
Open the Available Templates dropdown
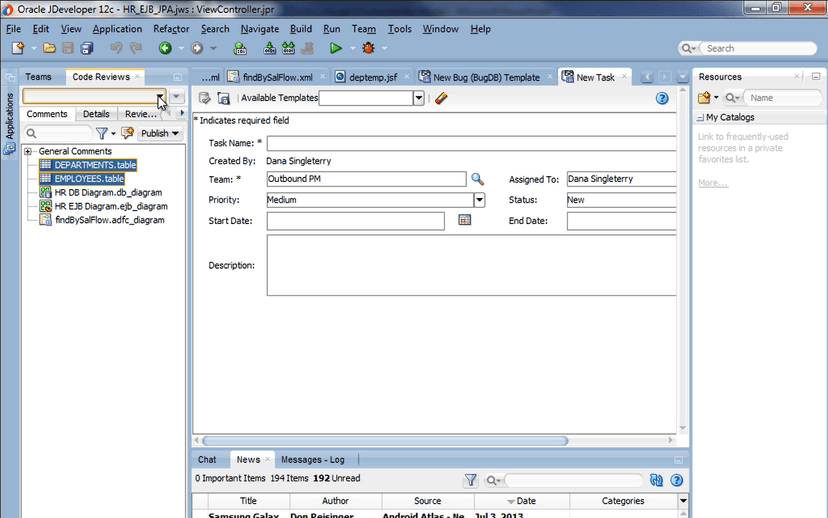coord(418,98)
